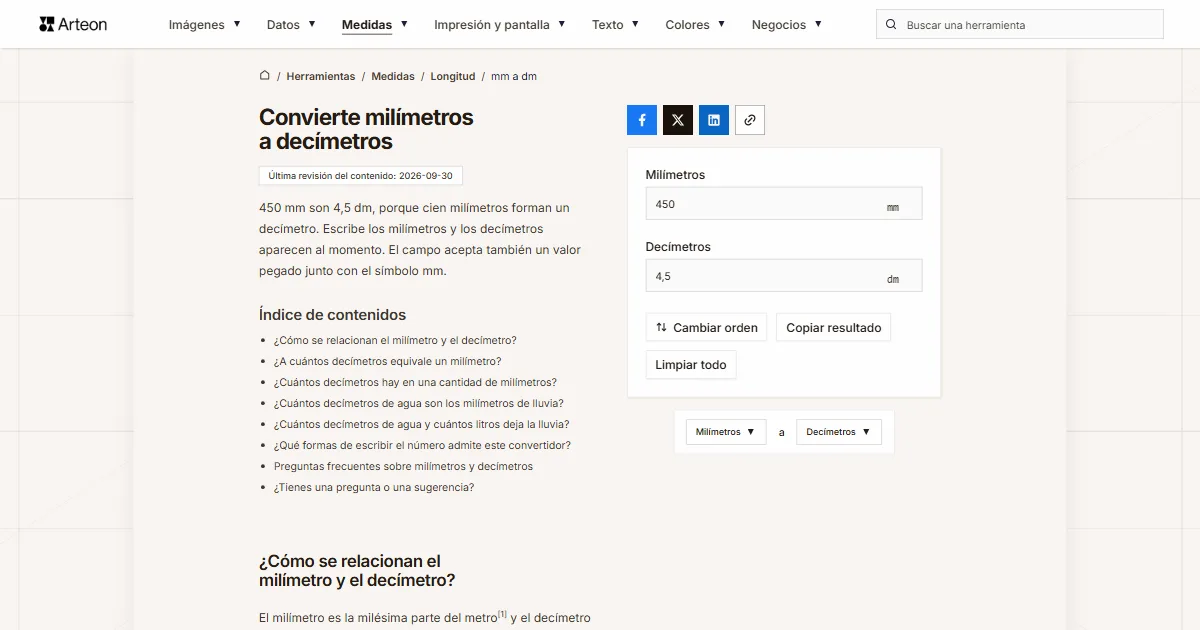Open the Colores menu
This screenshot has width=1200, height=630.
(x=696, y=24)
